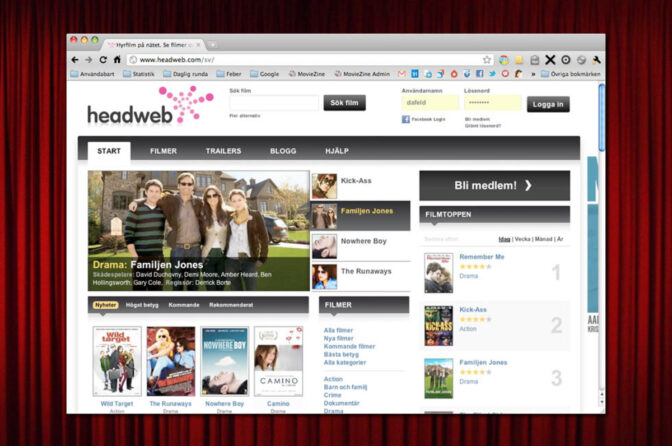This screenshot has height=446, width=672.
Task: Select Nowhere Boy in the featured list
Action: [x=360, y=246]
